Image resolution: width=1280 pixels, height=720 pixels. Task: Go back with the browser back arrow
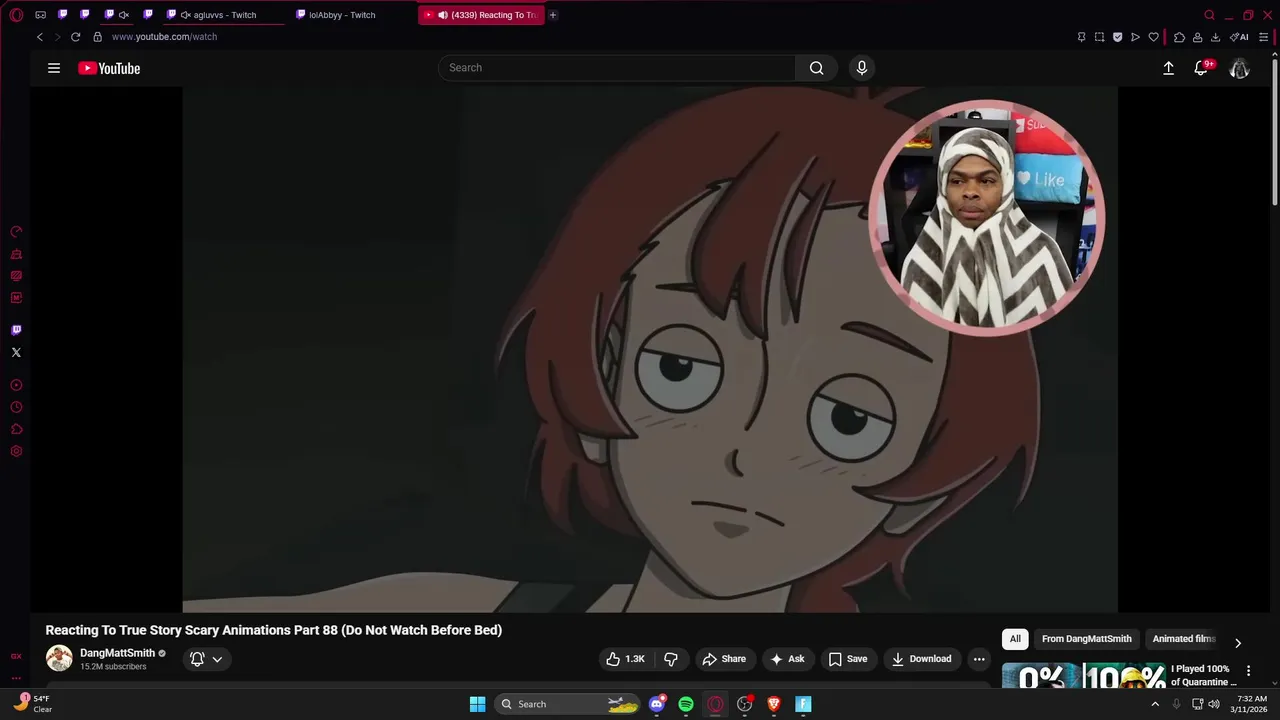point(40,37)
